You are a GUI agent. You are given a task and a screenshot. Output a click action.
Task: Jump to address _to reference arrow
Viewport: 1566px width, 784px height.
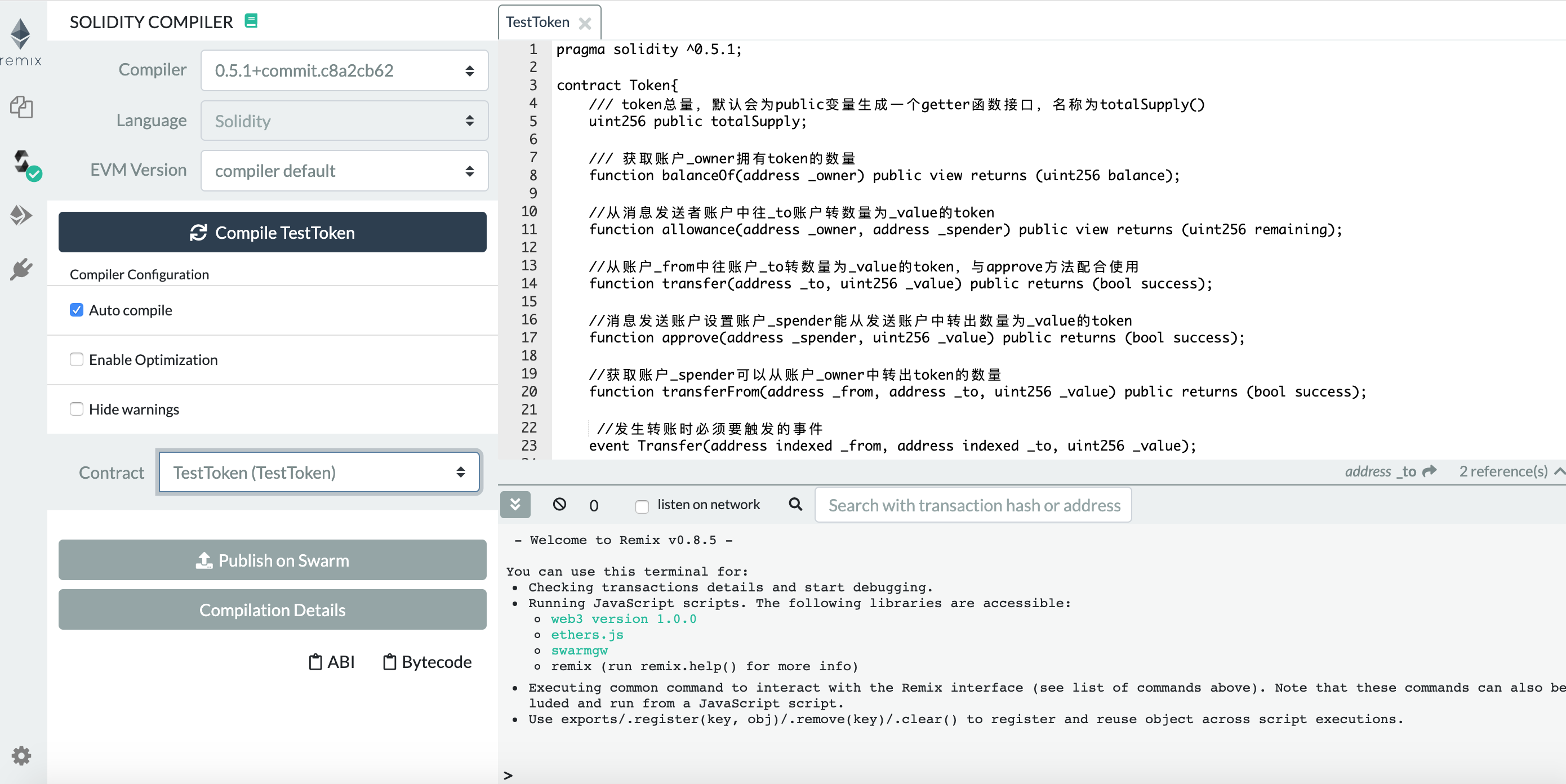[x=1430, y=471]
